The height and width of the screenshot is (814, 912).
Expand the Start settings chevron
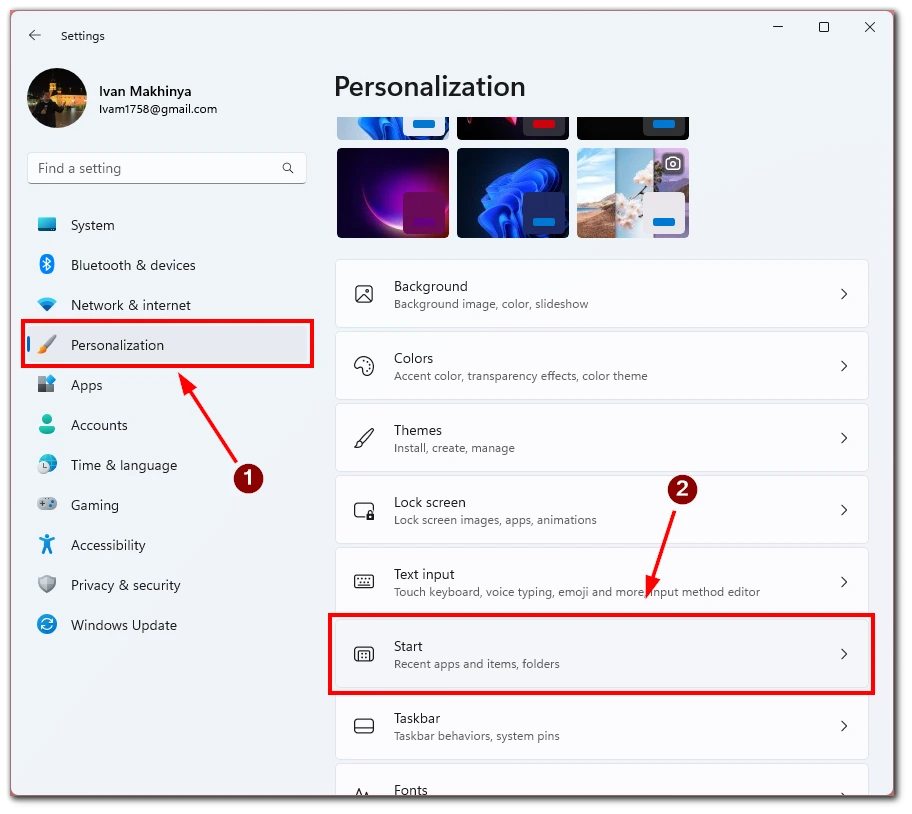(x=844, y=654)
